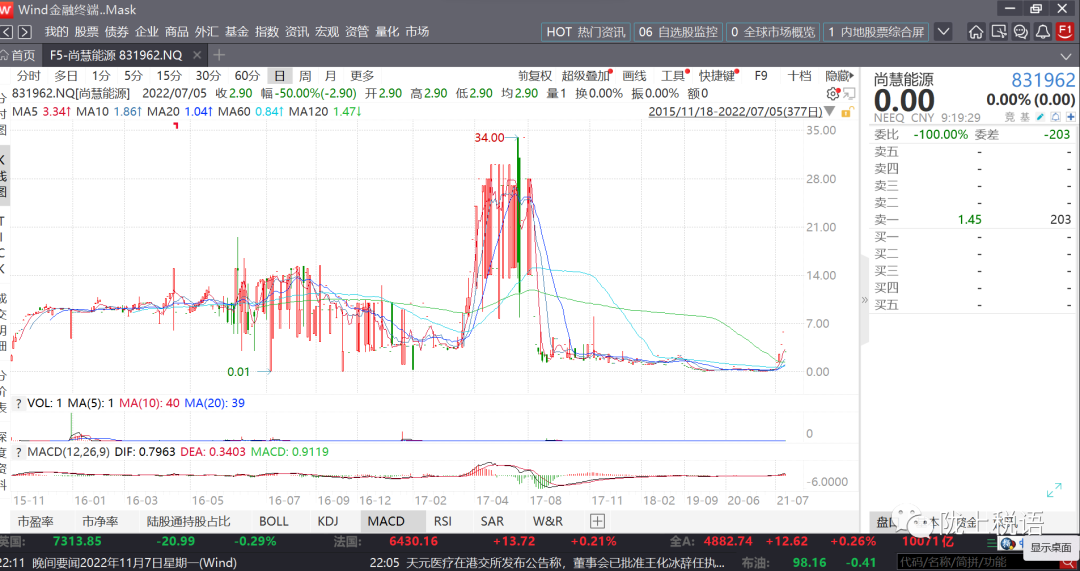Open the 股票 menu
This screenshot has height=571, width=1080.
click(x=87, y=32)
